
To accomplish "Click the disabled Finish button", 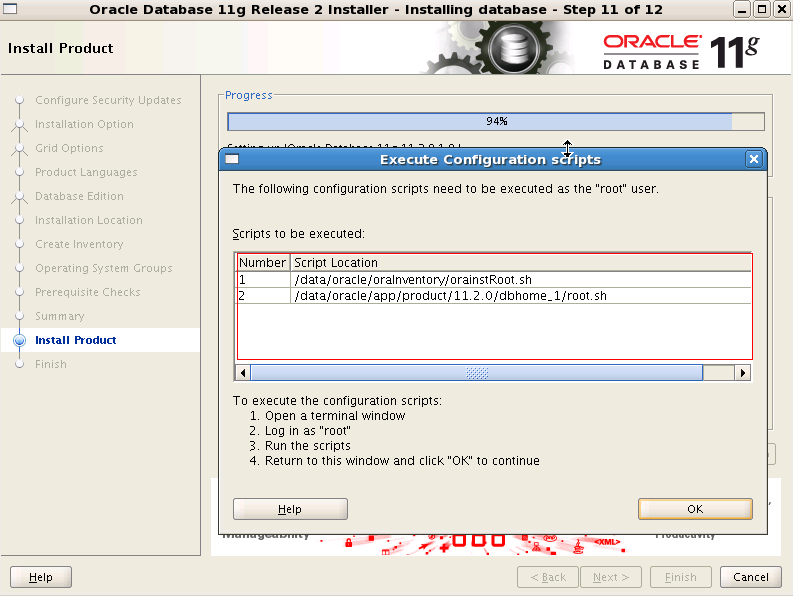I will [681, 577].
